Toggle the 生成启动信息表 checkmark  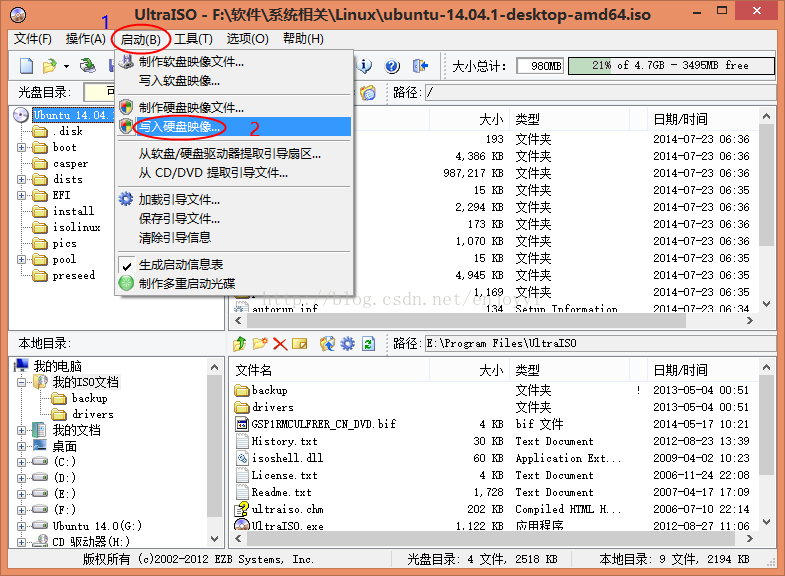pos(127,265)
